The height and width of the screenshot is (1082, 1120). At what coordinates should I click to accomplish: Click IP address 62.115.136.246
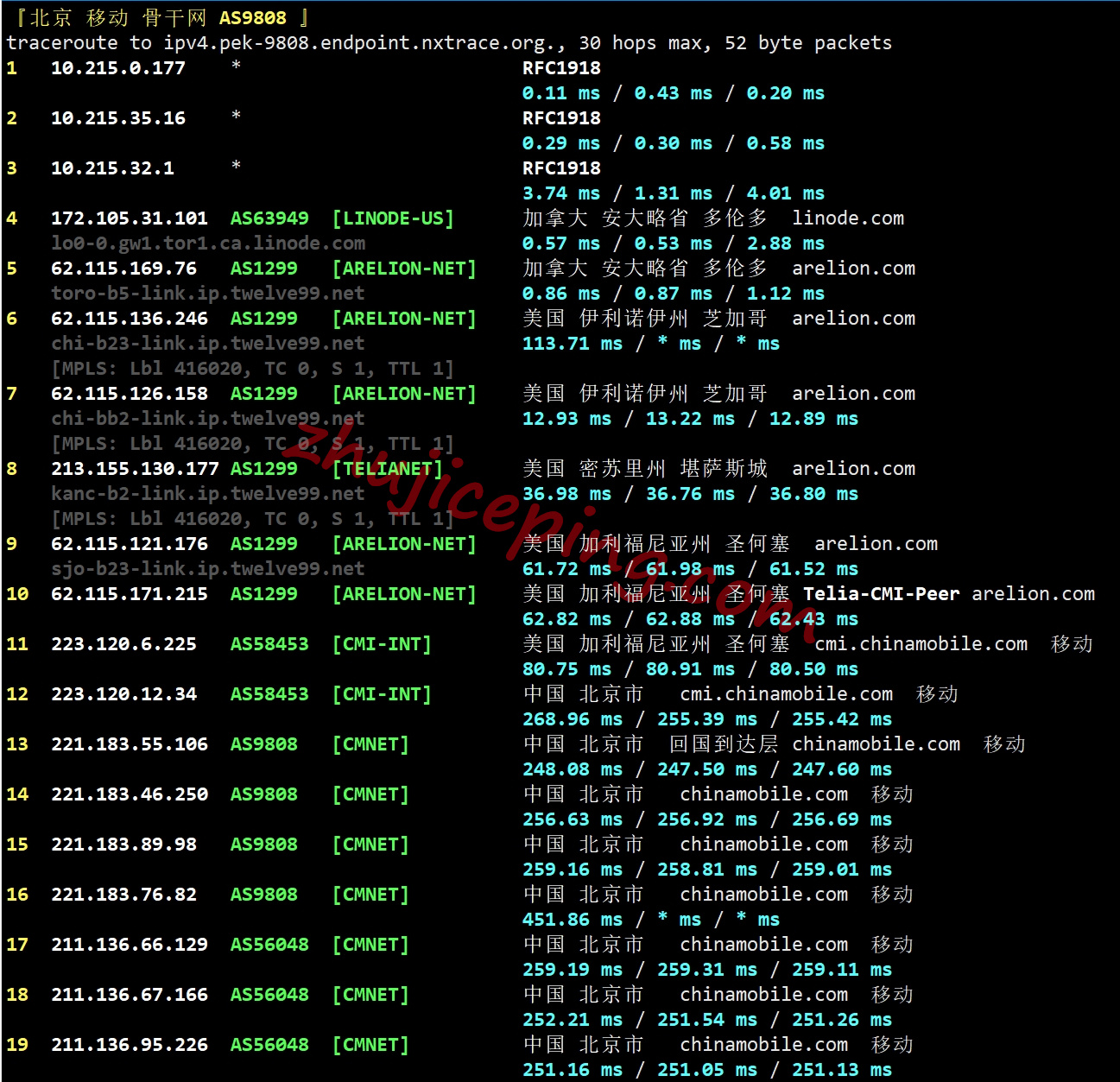point(130,319)
